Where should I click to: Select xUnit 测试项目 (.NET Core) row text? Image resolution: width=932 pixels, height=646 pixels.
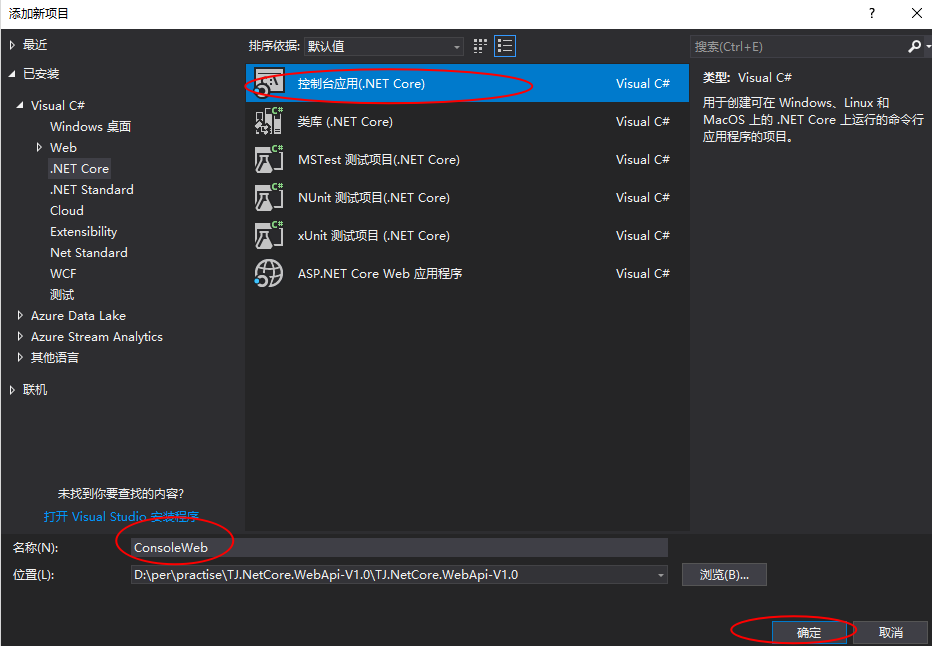coord(374,236)
